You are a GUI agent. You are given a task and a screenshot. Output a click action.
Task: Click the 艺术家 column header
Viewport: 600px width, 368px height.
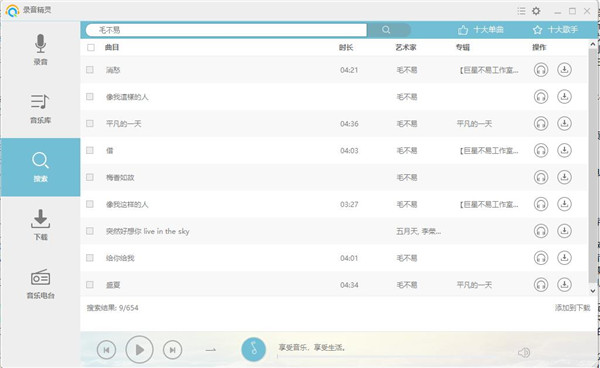tap(406, 47)
